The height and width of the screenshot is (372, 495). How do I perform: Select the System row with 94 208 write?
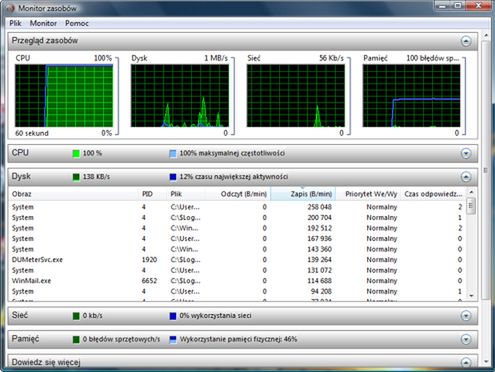(x=237, y=291)
